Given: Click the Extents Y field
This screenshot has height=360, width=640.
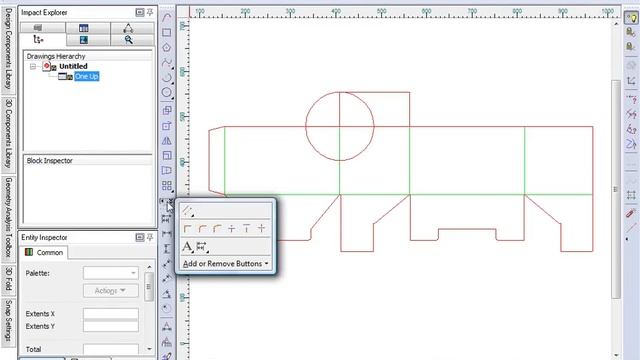Looking at the screenshot, I should point(111,326).
